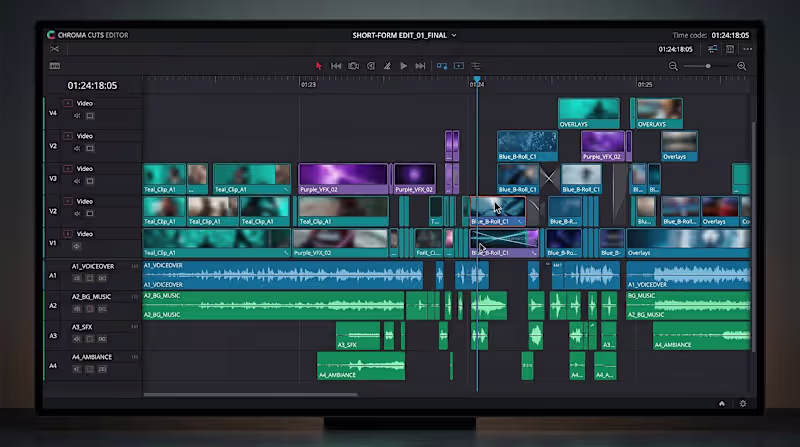Jump to the timeline end with skip-forward
Screen dimensions: 800x447
[420, 66]
